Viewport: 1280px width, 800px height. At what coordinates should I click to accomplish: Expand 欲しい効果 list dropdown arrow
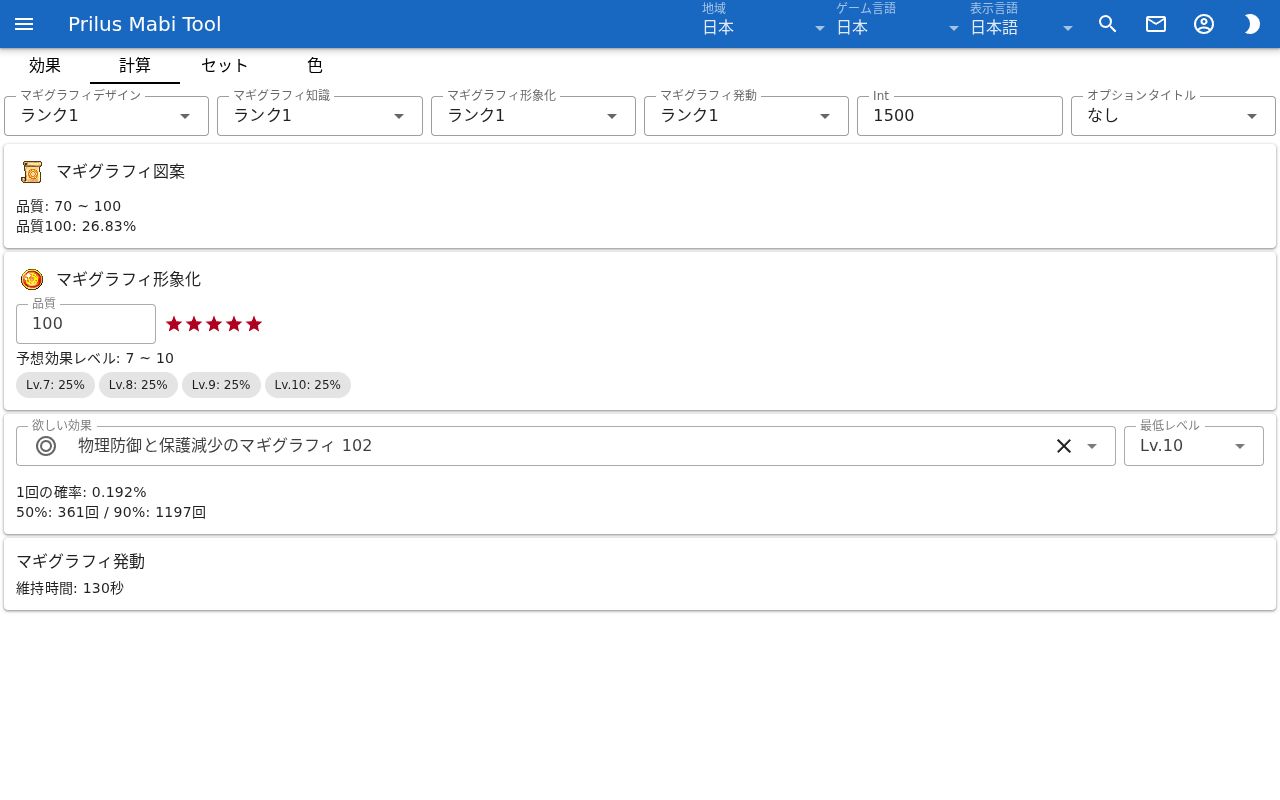(x=1092, y=446)
